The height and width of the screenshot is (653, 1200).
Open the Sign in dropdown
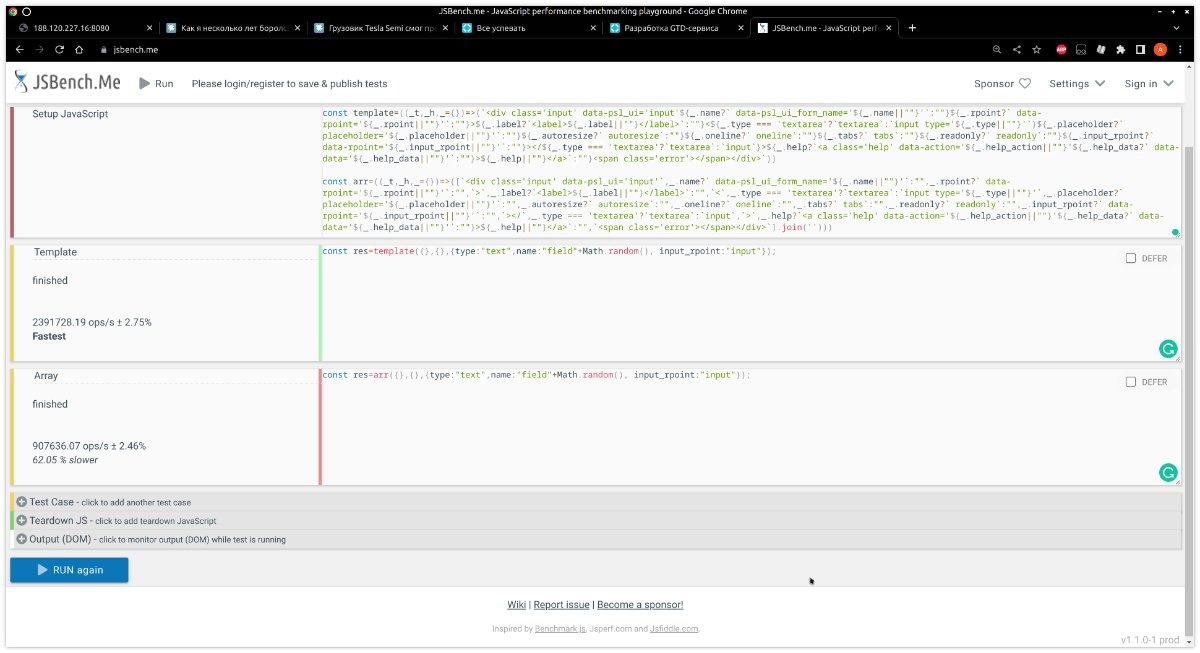coord(1147,84)
